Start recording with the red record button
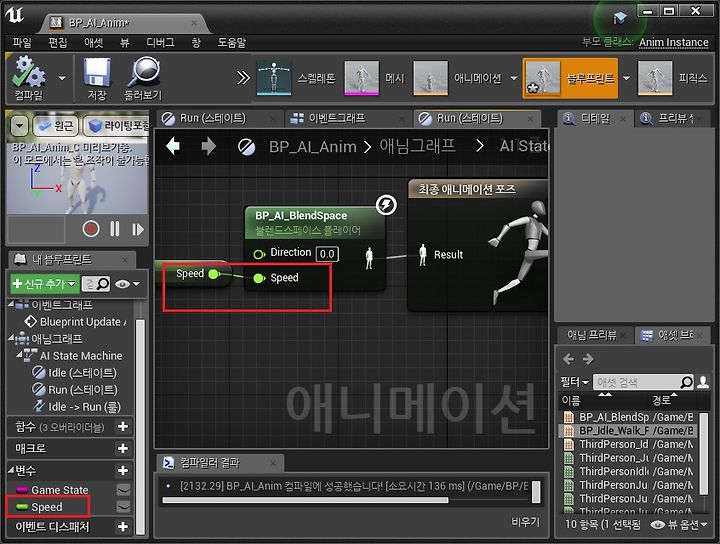Image resolution: width=720 pixels, height=544 pixels. (x=91, y=229)
